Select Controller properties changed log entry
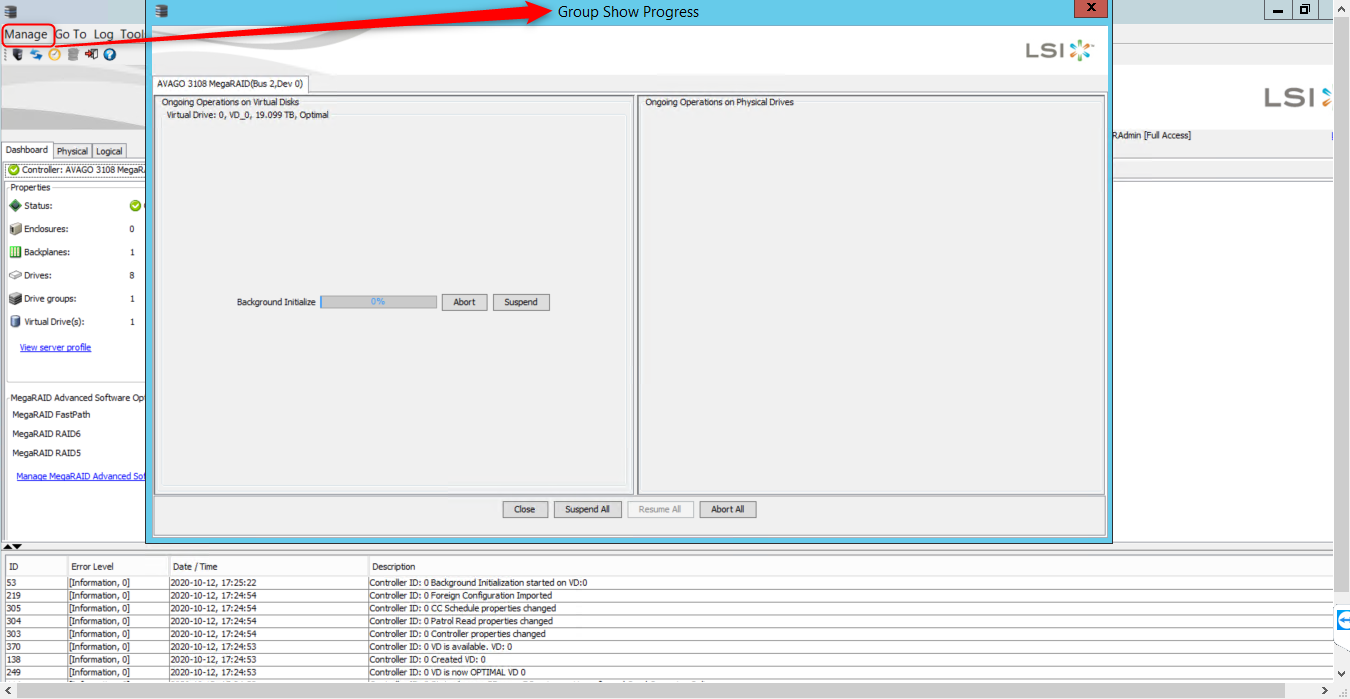 click(669, 634)
